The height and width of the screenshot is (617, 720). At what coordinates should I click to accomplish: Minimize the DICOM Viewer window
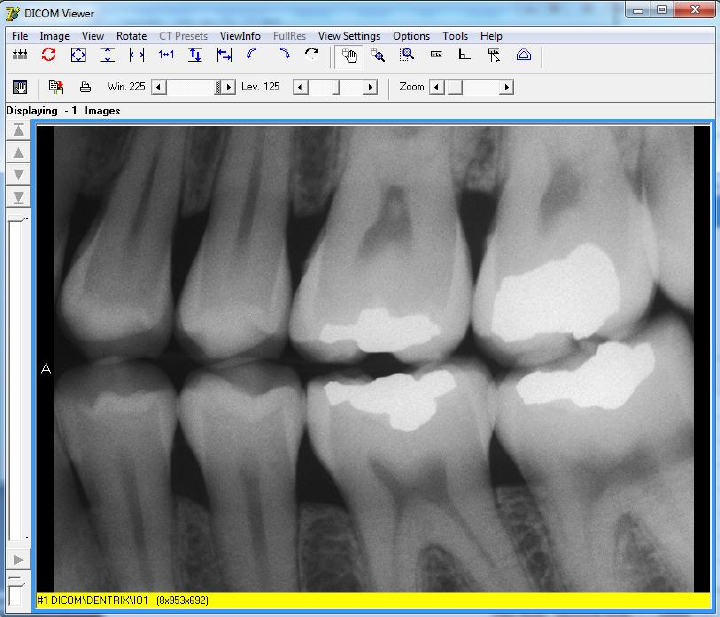638,10
